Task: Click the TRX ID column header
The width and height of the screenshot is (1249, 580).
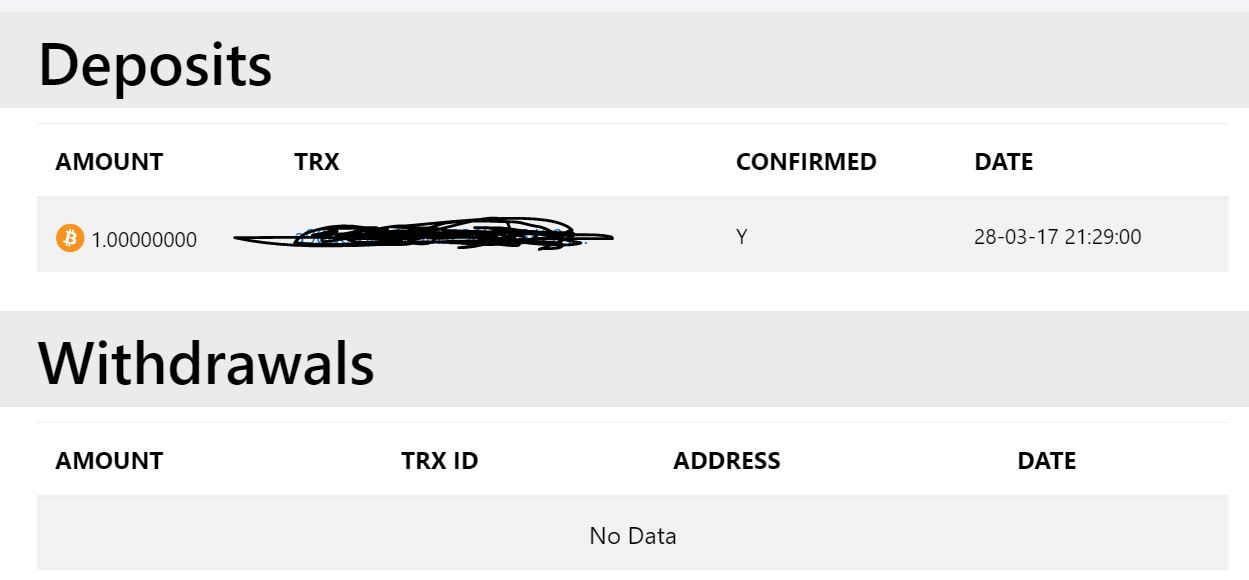Action: point(439,461)
